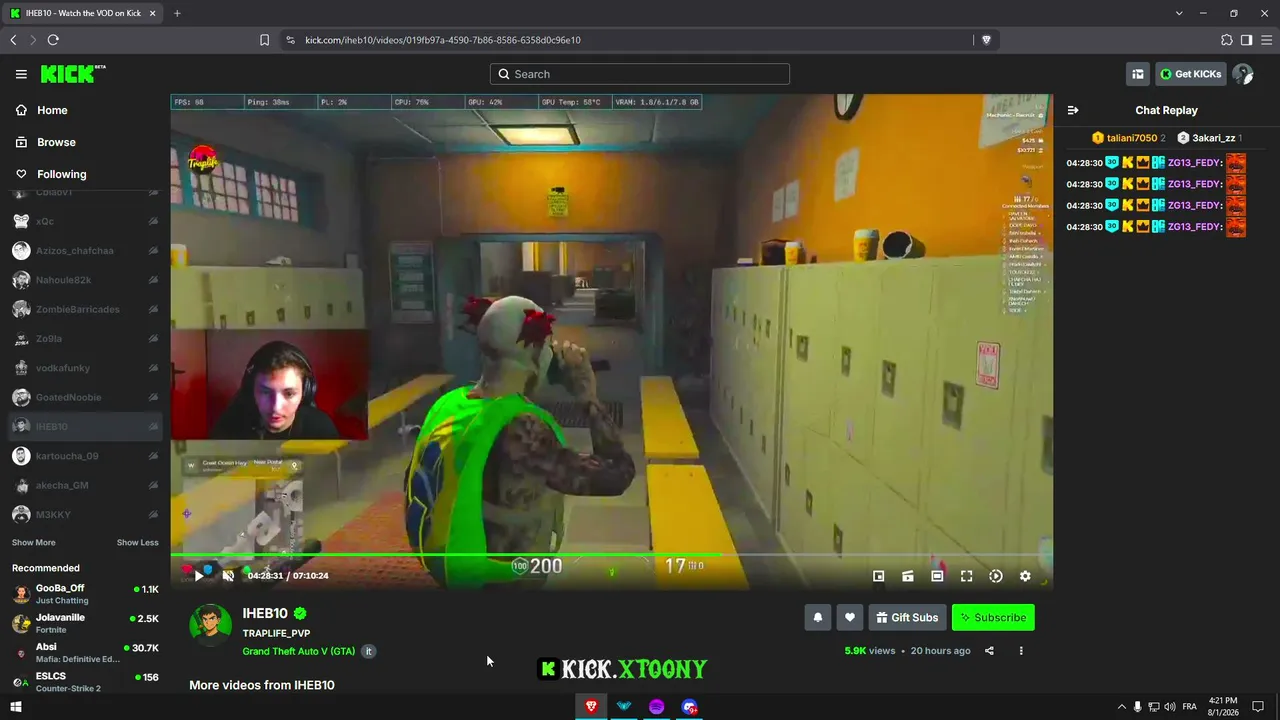This screenshot has height=720, width=1280.
Task: Open the VOD three-dot options menu
Action: click(1021, 651)
